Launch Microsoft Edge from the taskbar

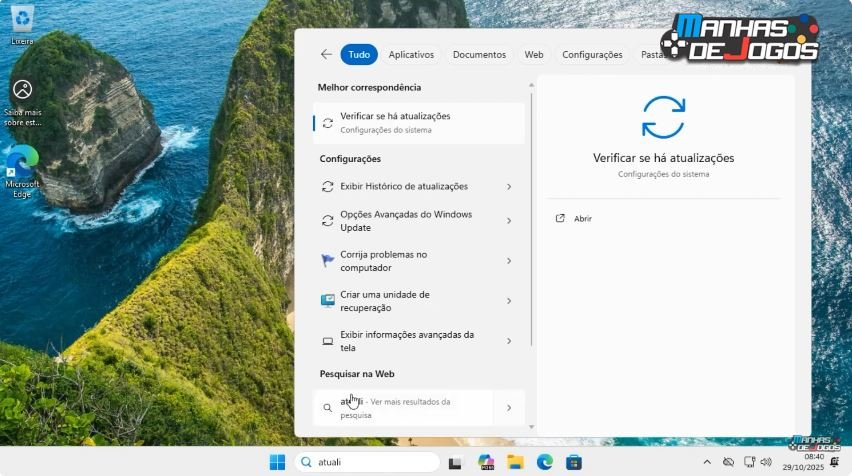[545, 462]
